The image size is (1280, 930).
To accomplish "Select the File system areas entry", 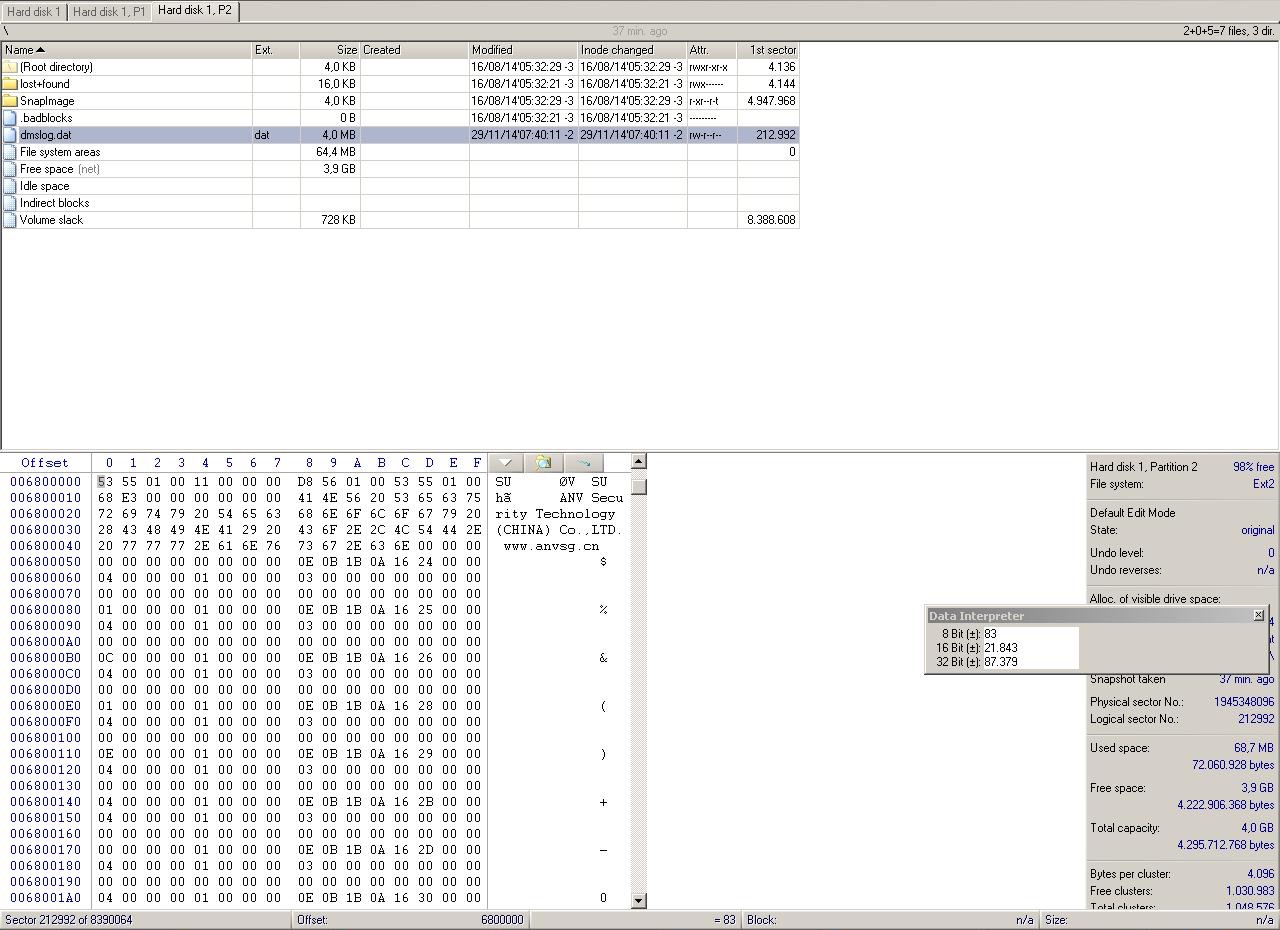I will pos(60,152).
